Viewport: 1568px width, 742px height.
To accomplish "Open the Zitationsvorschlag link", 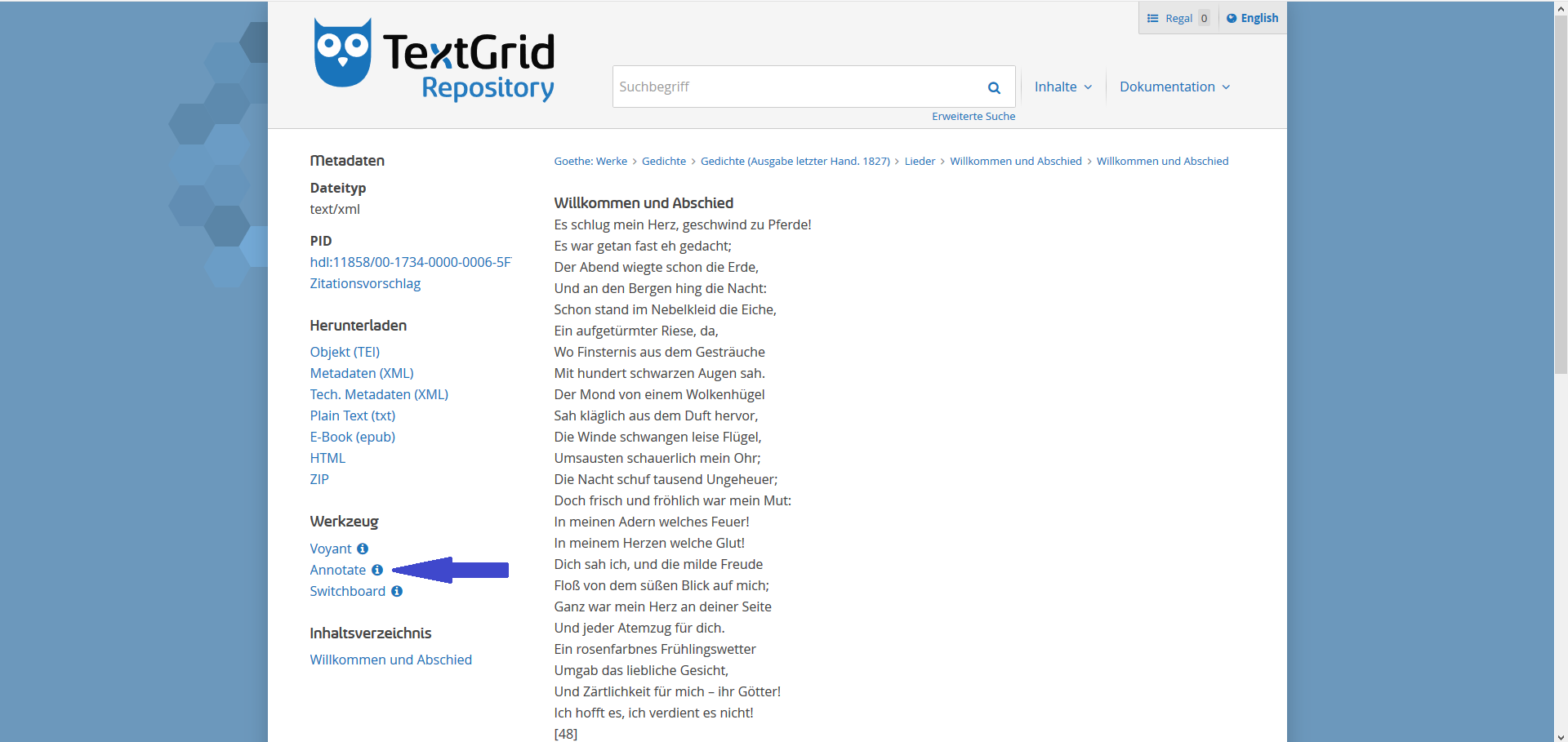I will (x=365, y=283).
